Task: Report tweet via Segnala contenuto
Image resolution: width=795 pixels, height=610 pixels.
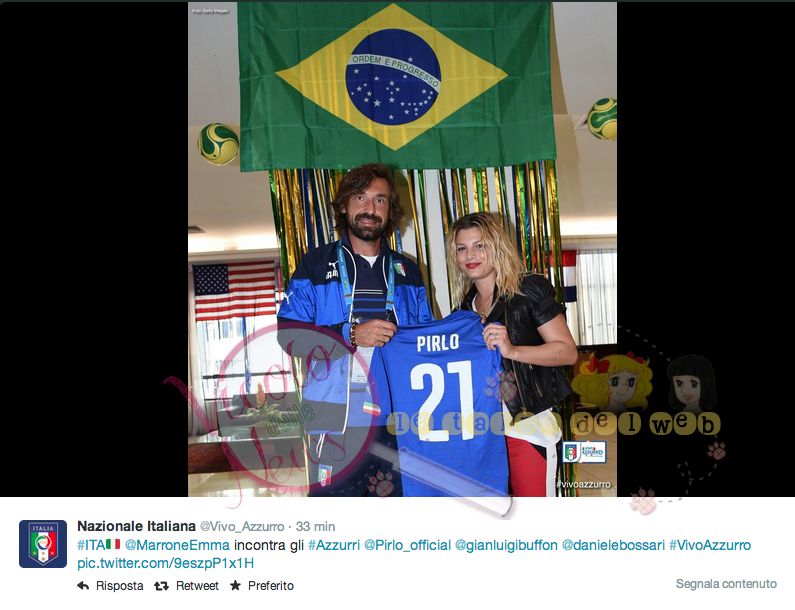Action: coord(726,584)
